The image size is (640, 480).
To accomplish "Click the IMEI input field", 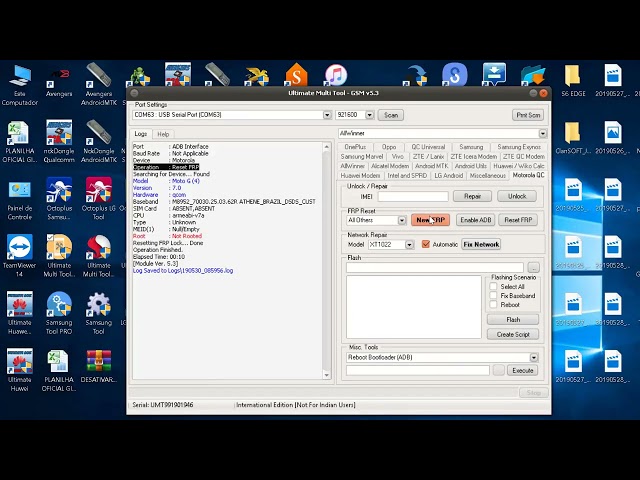I will (413, 196).
